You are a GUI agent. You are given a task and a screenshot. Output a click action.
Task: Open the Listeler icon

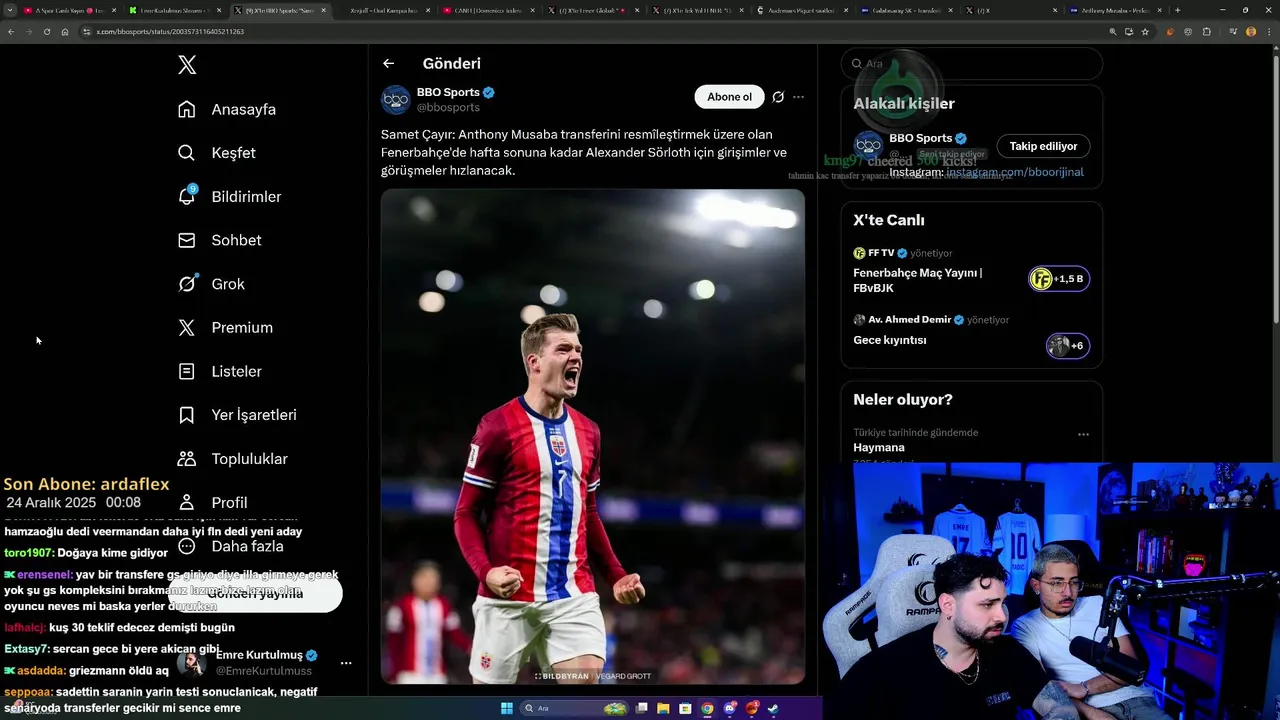tap(187, 371)
